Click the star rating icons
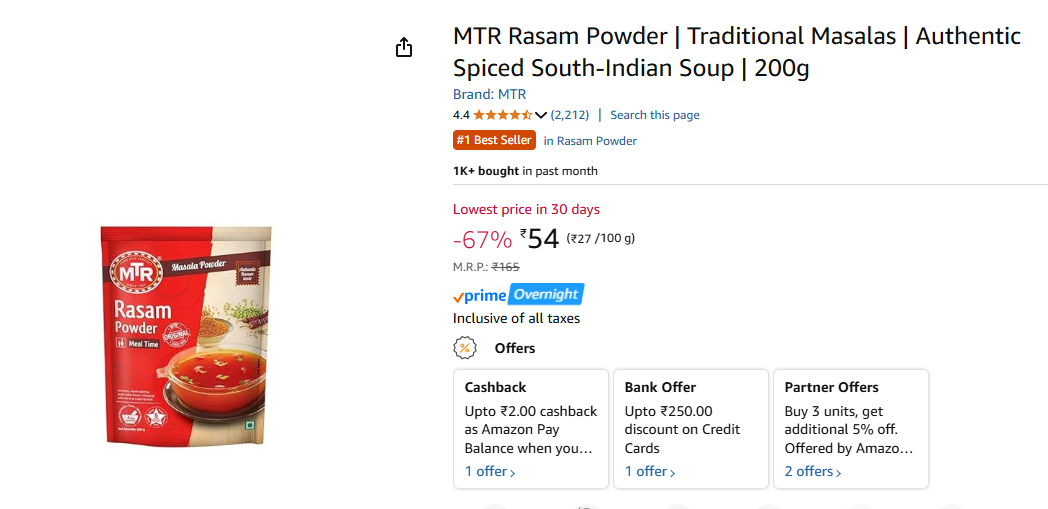 click(503, 115)
